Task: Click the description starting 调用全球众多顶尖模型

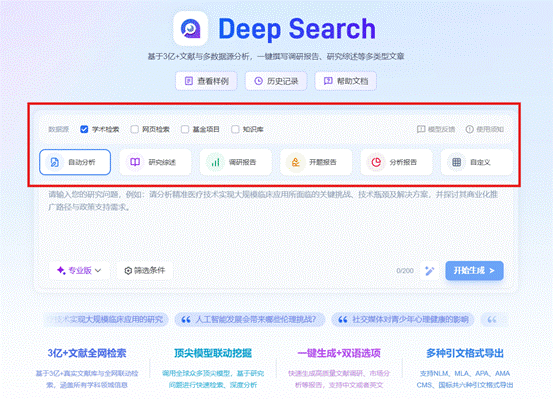Action: coord(213,379)
